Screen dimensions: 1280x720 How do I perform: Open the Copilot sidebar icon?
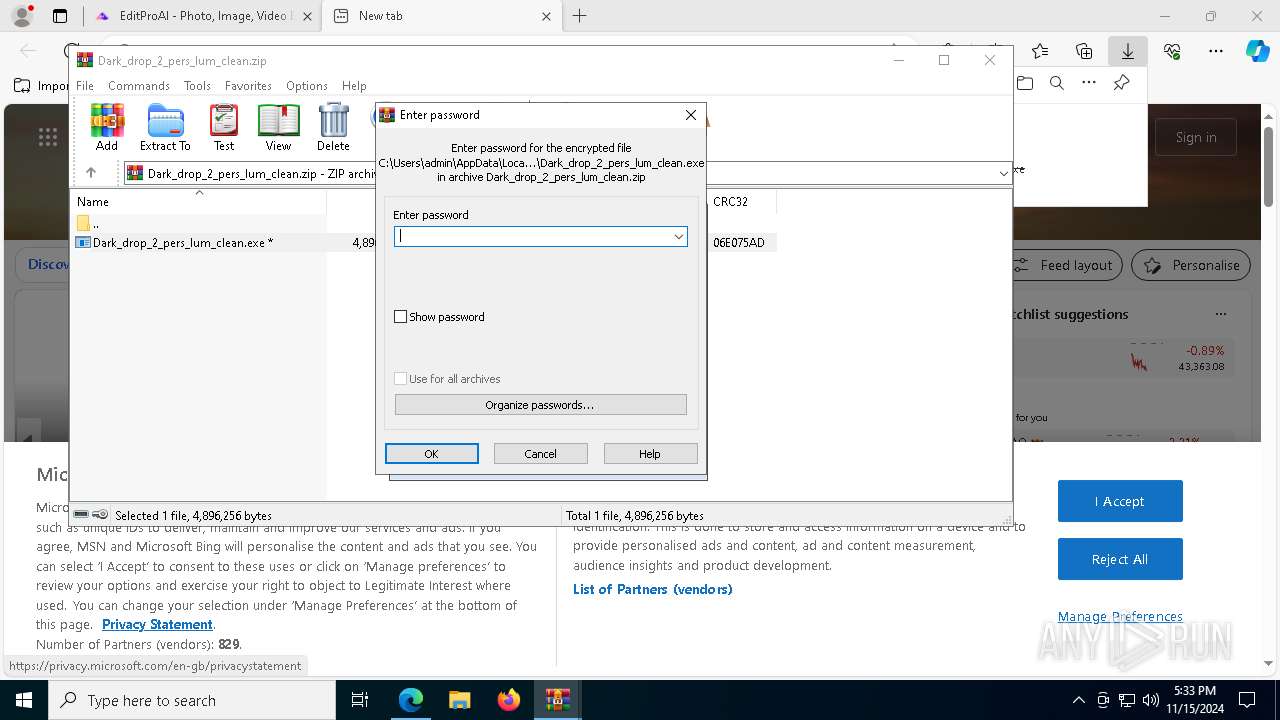pyautogui.click(x=1258, y=51)
